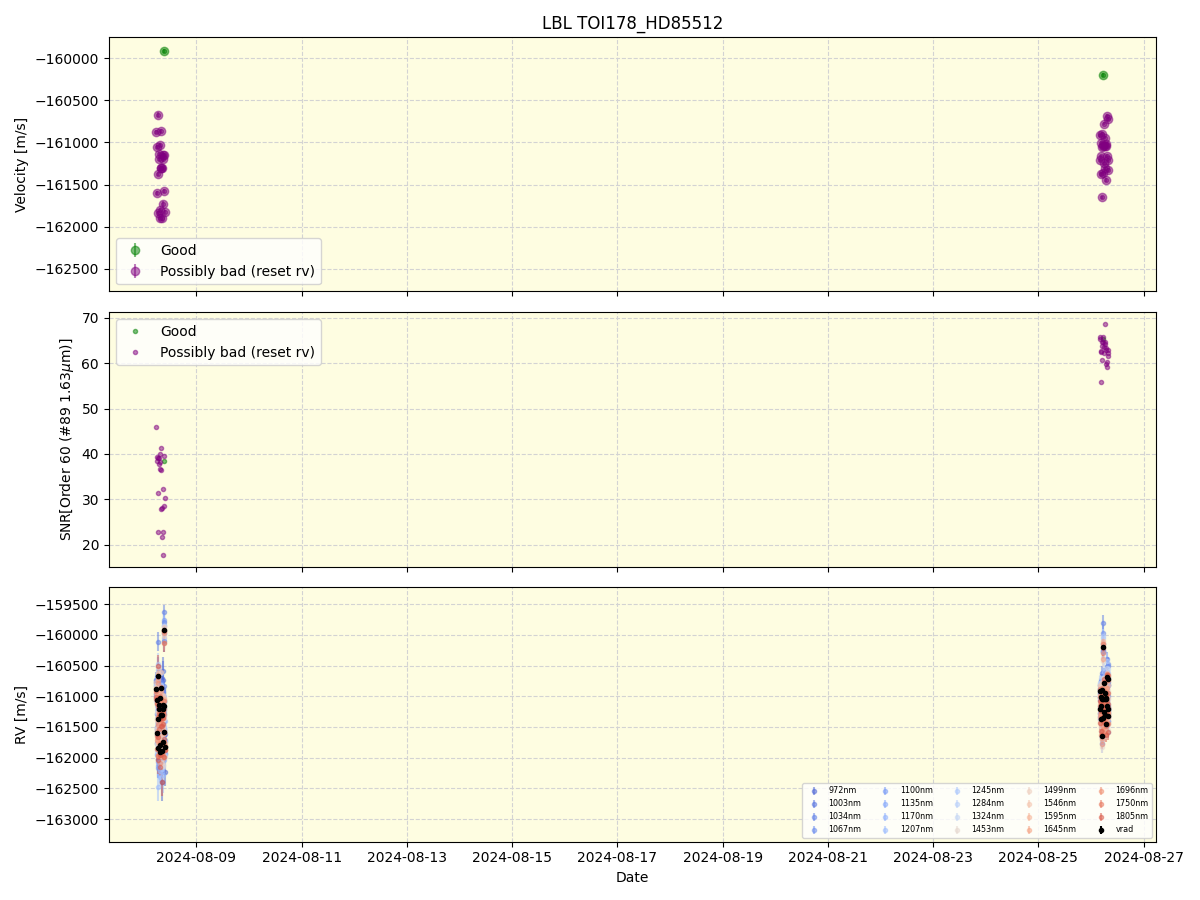Screen dimensions: 1200x900
Task: Click the 1207nm legend marker
Action: pyautogui.click(x=886, y=830)
